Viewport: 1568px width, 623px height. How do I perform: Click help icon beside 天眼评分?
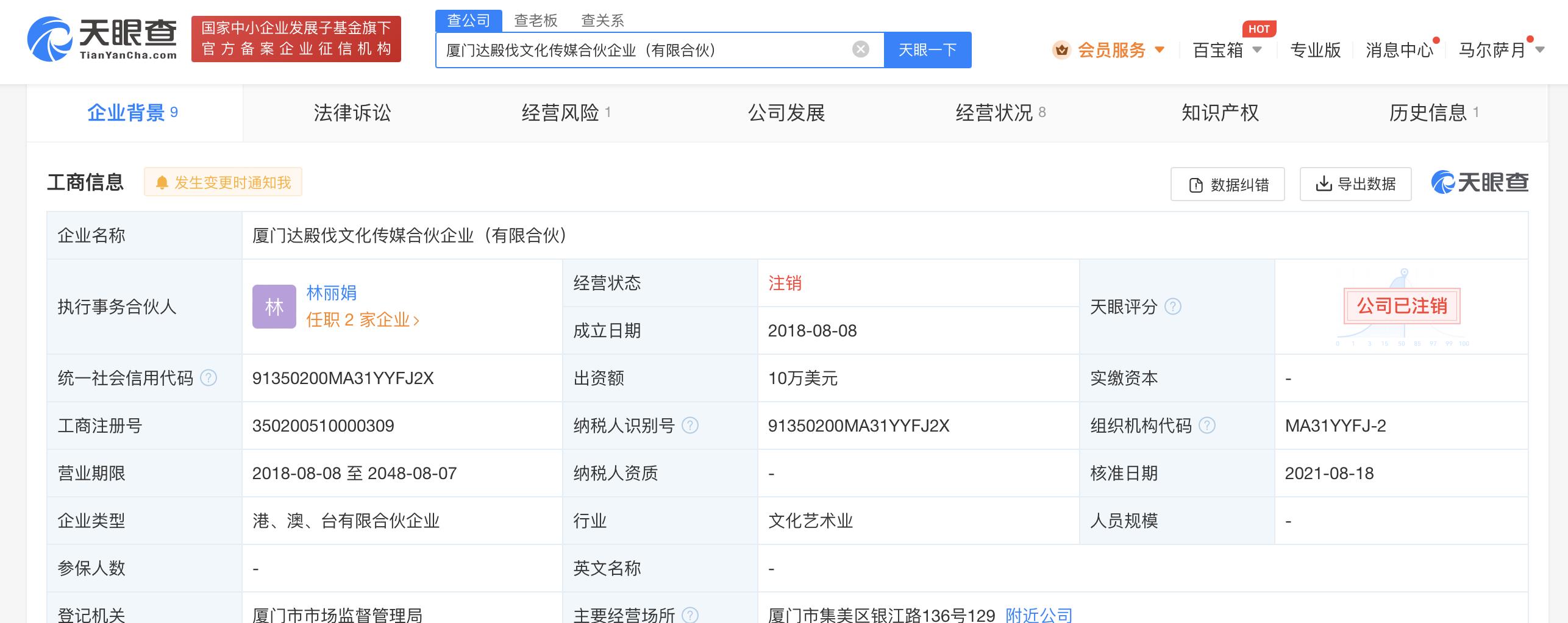point(1173,307)
